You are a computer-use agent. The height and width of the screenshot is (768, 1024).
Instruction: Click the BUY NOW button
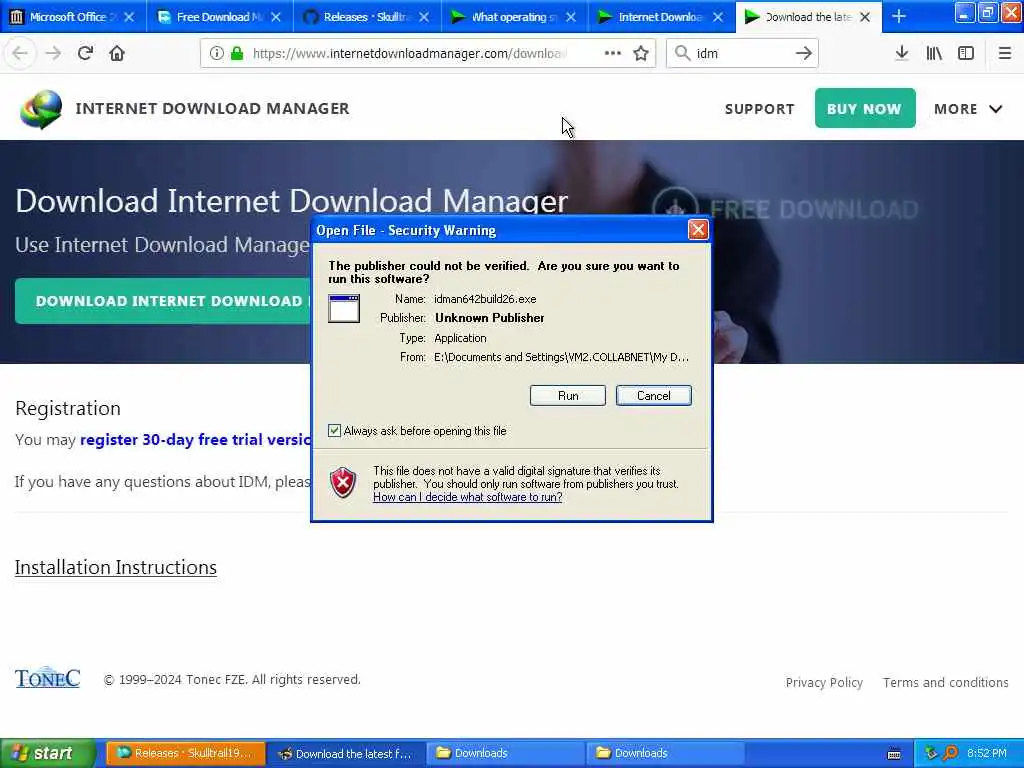click(865, 108)
